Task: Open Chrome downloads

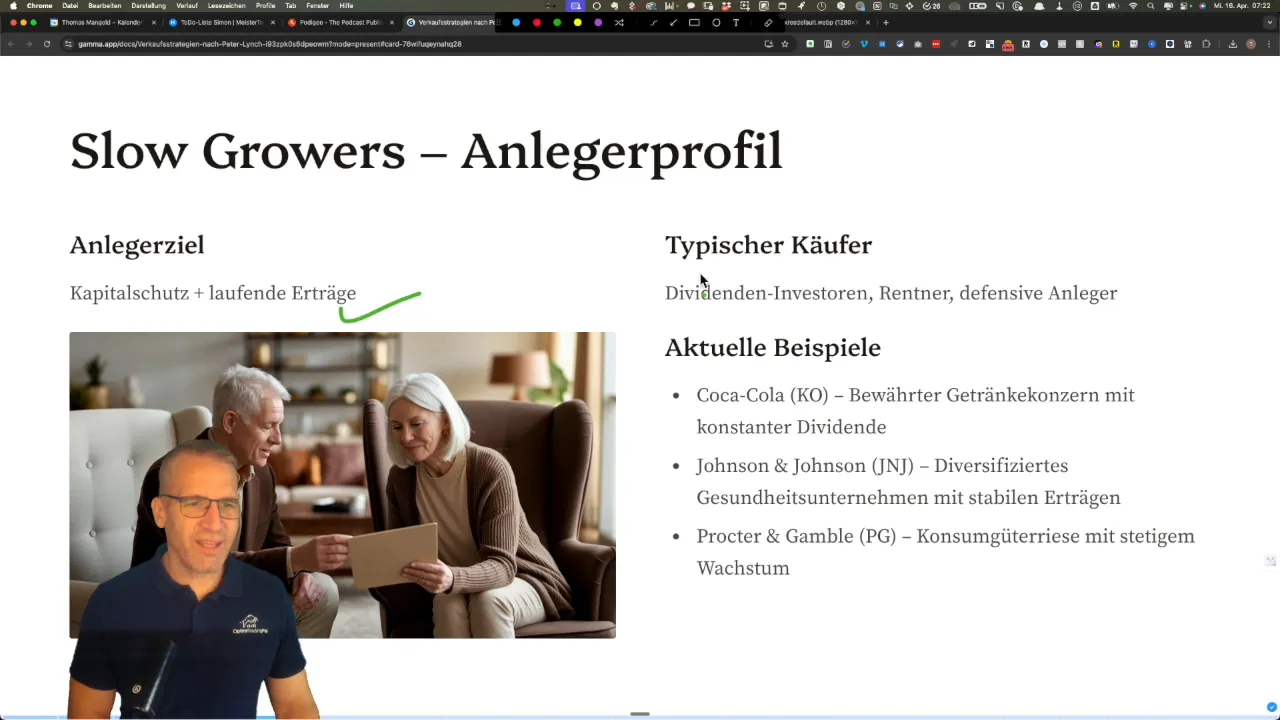Action: click(x=1233, y=44)
